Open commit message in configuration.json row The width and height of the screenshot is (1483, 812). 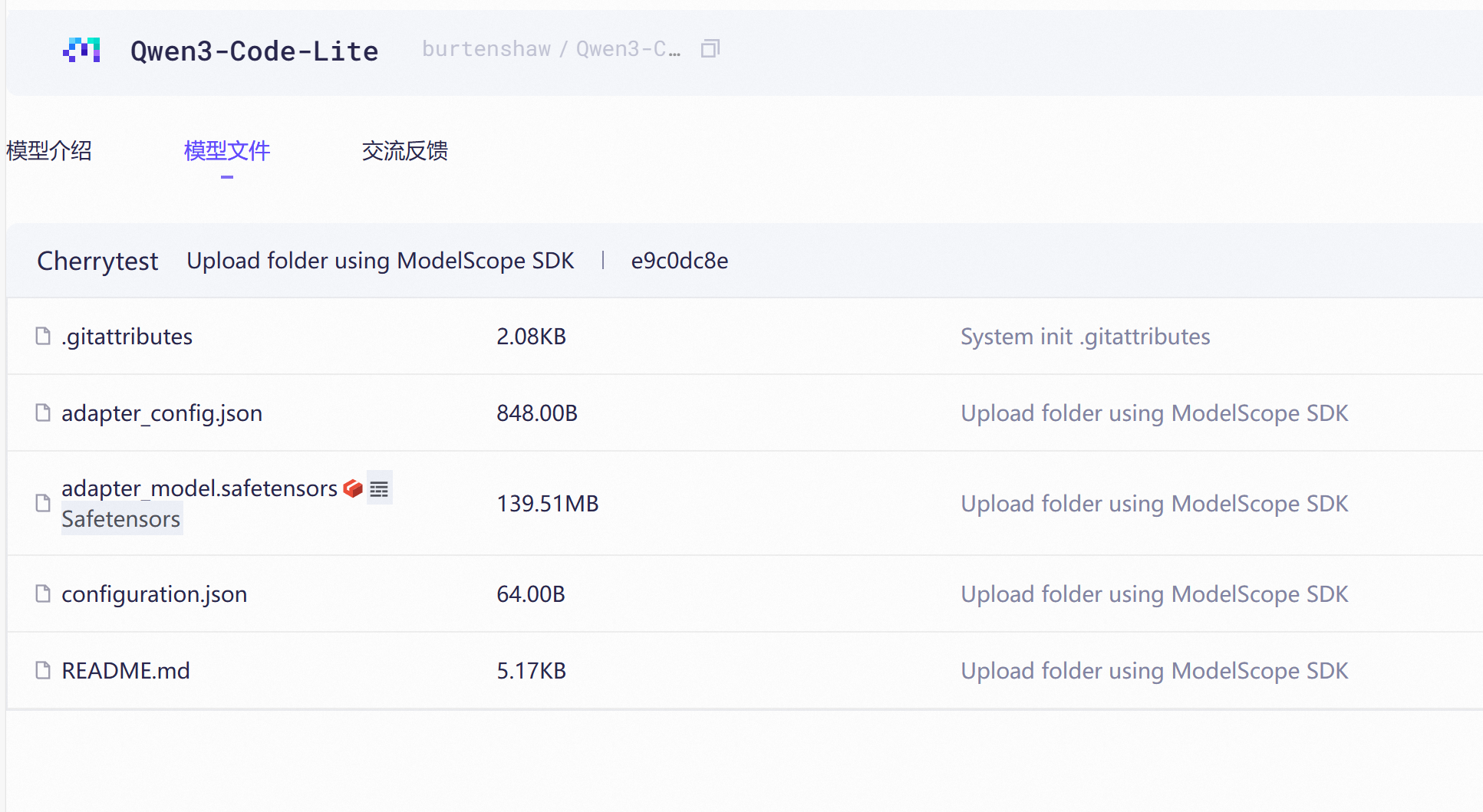(1154, 593)
